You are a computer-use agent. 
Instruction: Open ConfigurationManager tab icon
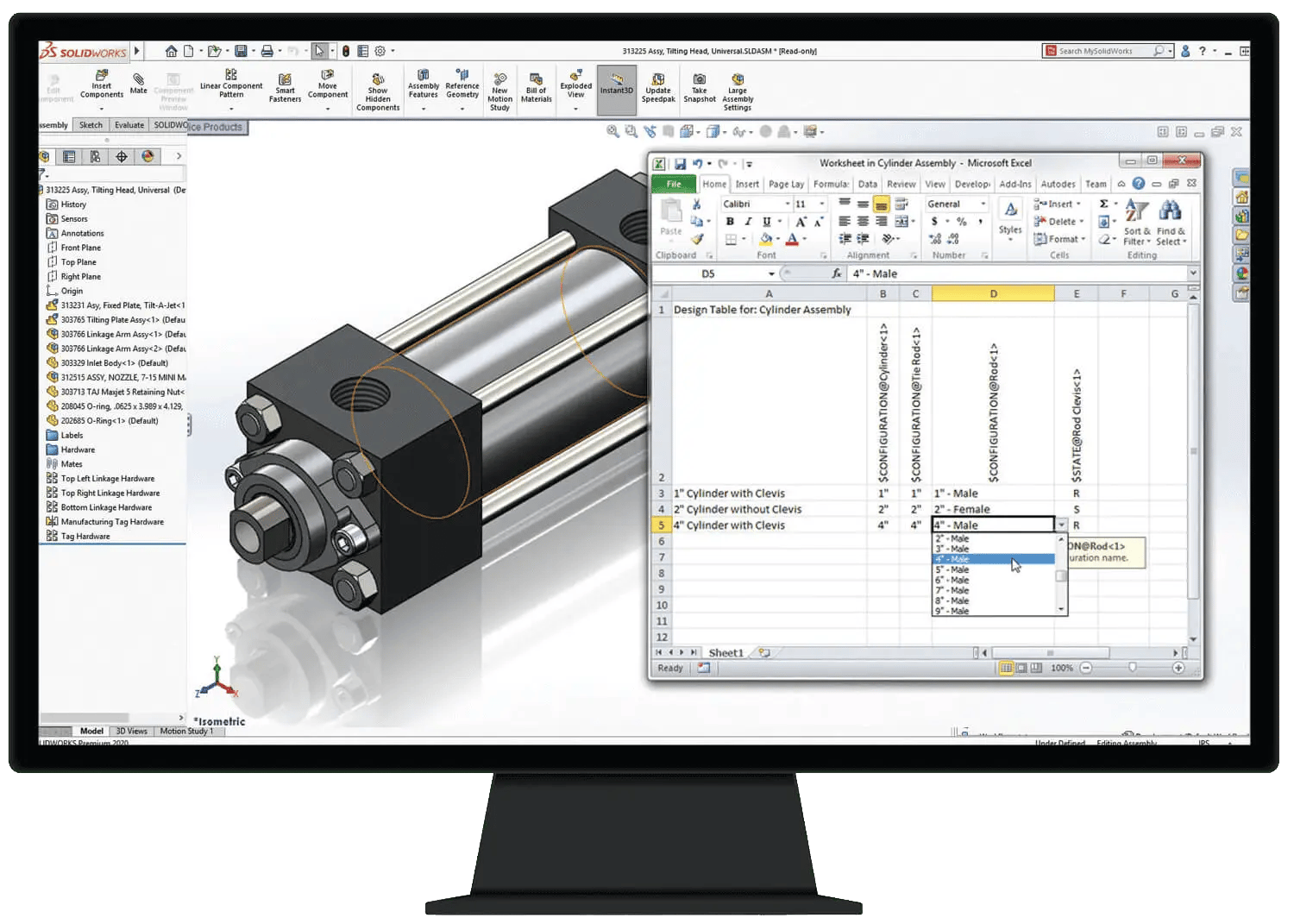pos(95,156)
